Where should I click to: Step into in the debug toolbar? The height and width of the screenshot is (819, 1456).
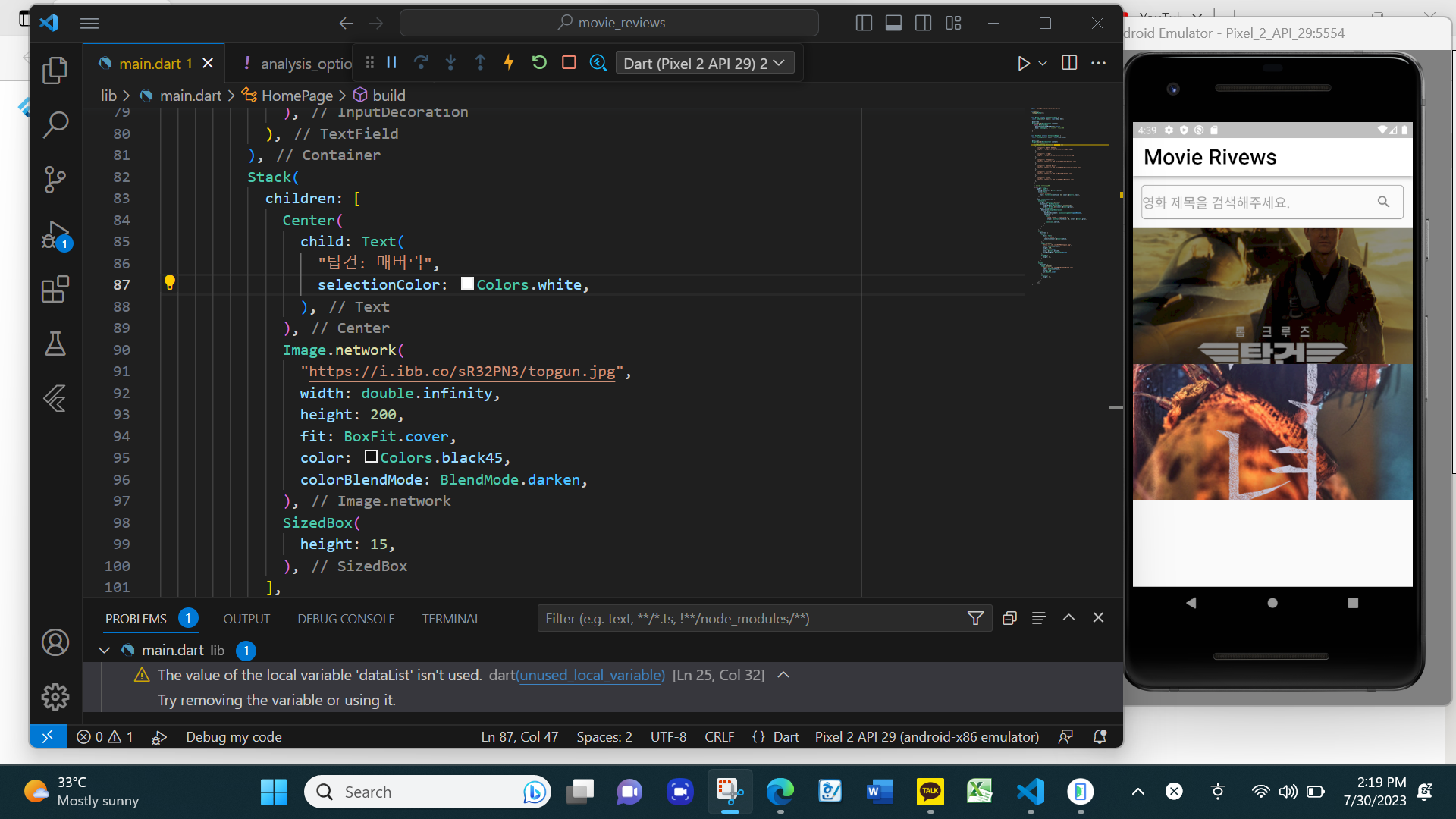[x=450, y=63]
